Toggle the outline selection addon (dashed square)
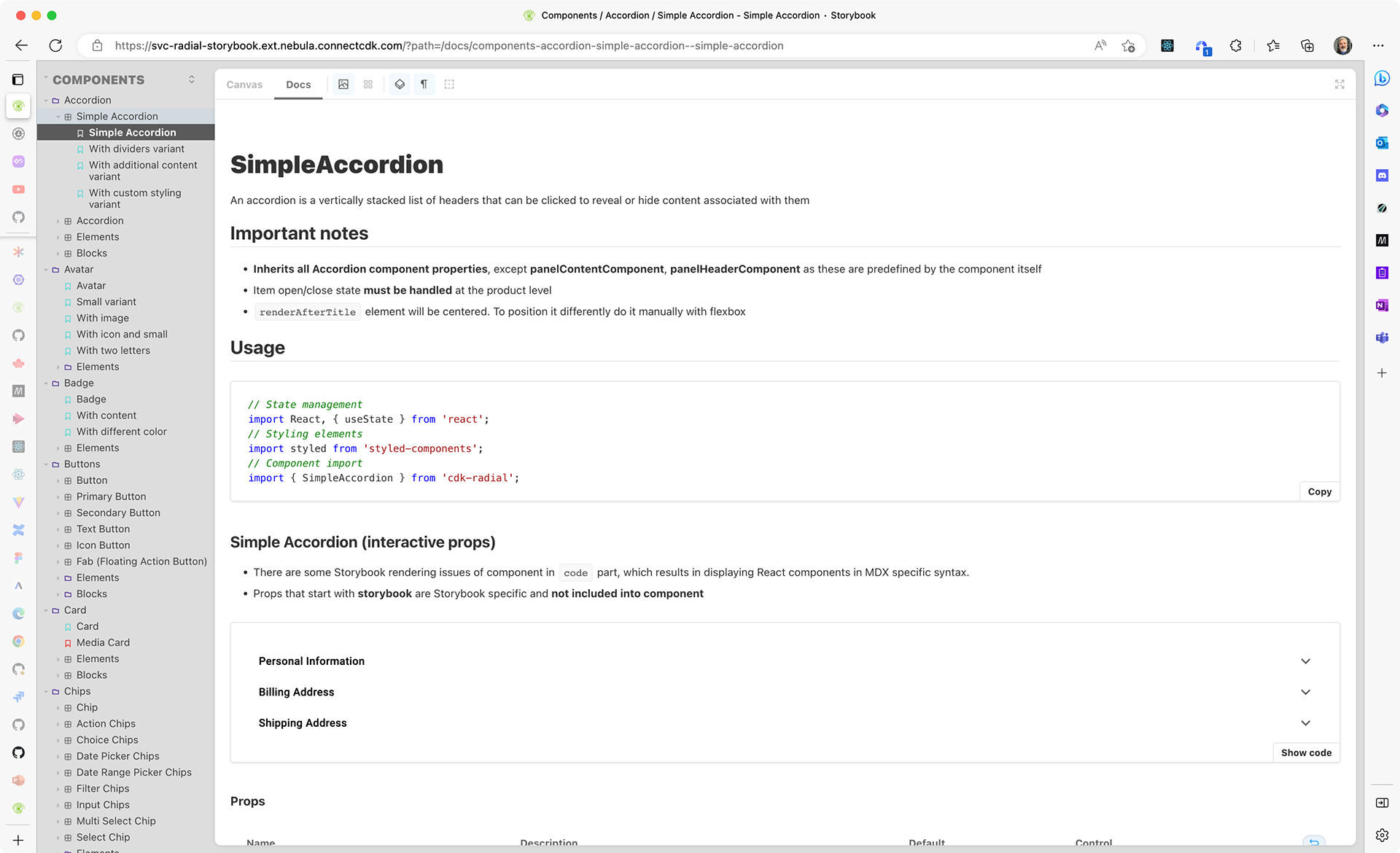 tap(449, 84)
